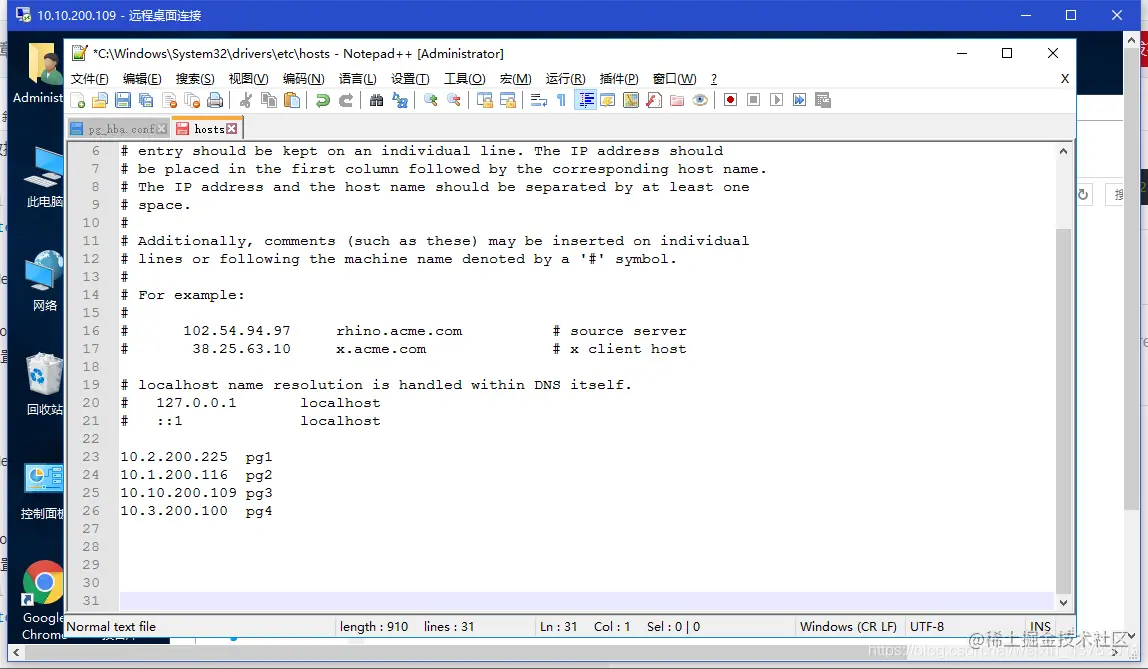Close the hosts tab with its X
The width and height of the screenshot is (1148, 669).
(231, 129)
